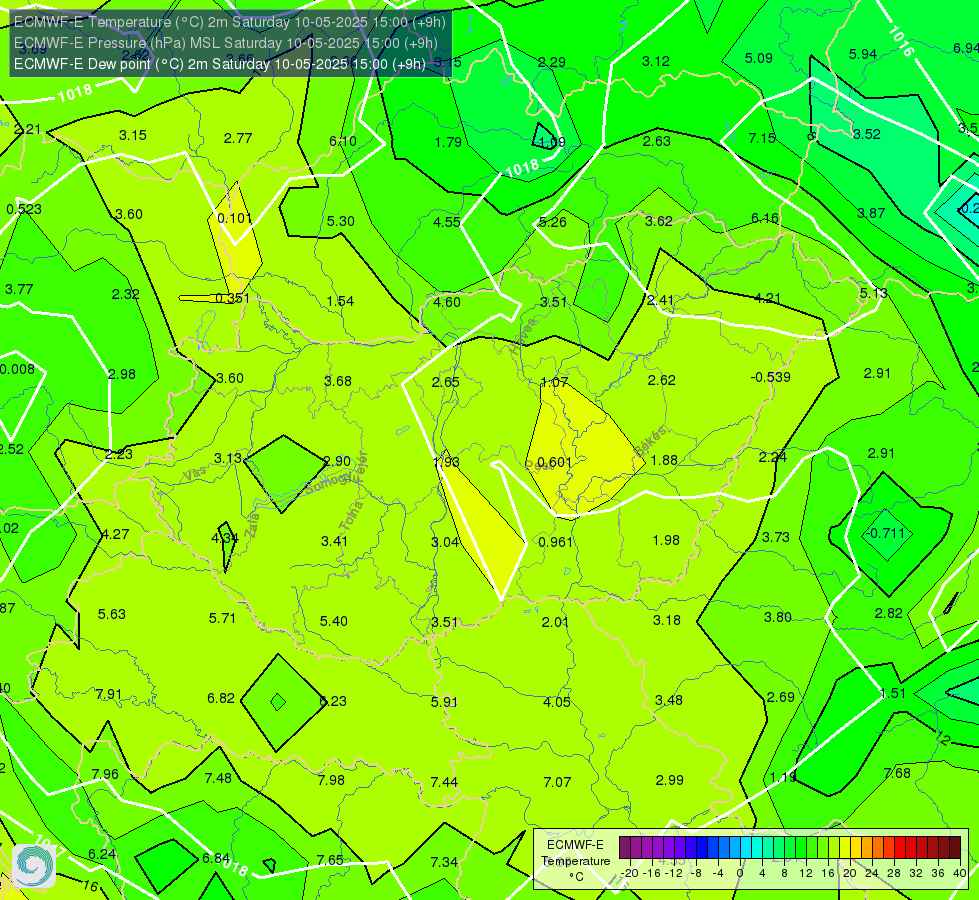Click the dew point value '7.44'
Viewport: 979px width, 900px height.
coord(444,782)
